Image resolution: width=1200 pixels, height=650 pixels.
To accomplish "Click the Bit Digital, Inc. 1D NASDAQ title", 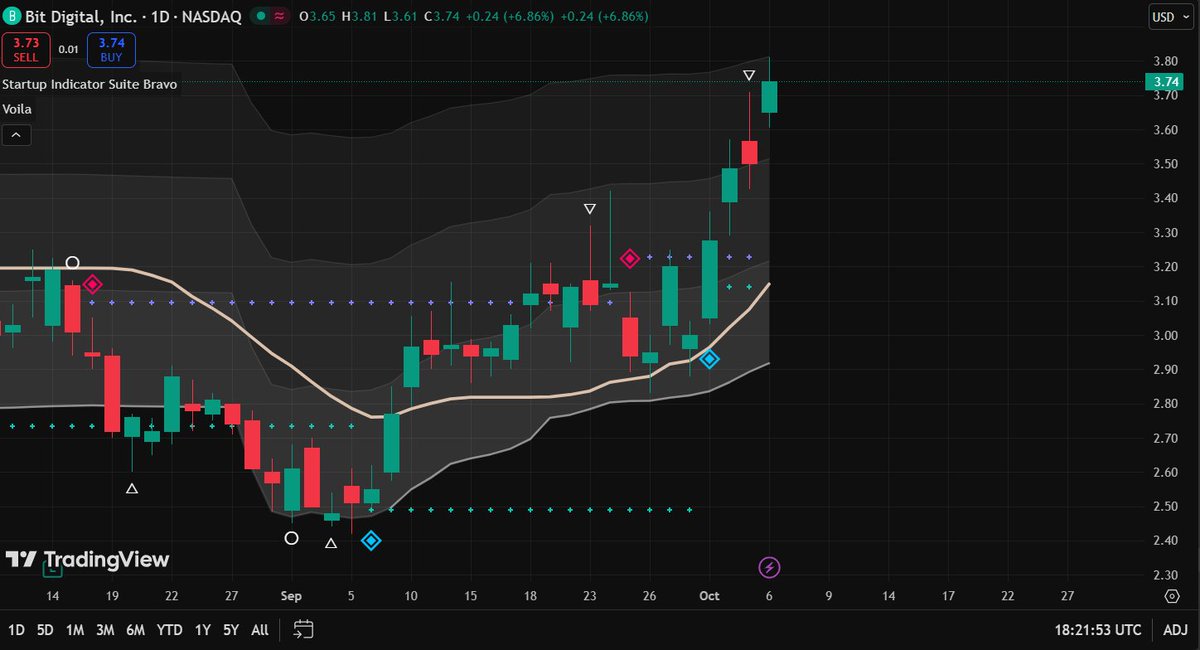I will 134,17.
